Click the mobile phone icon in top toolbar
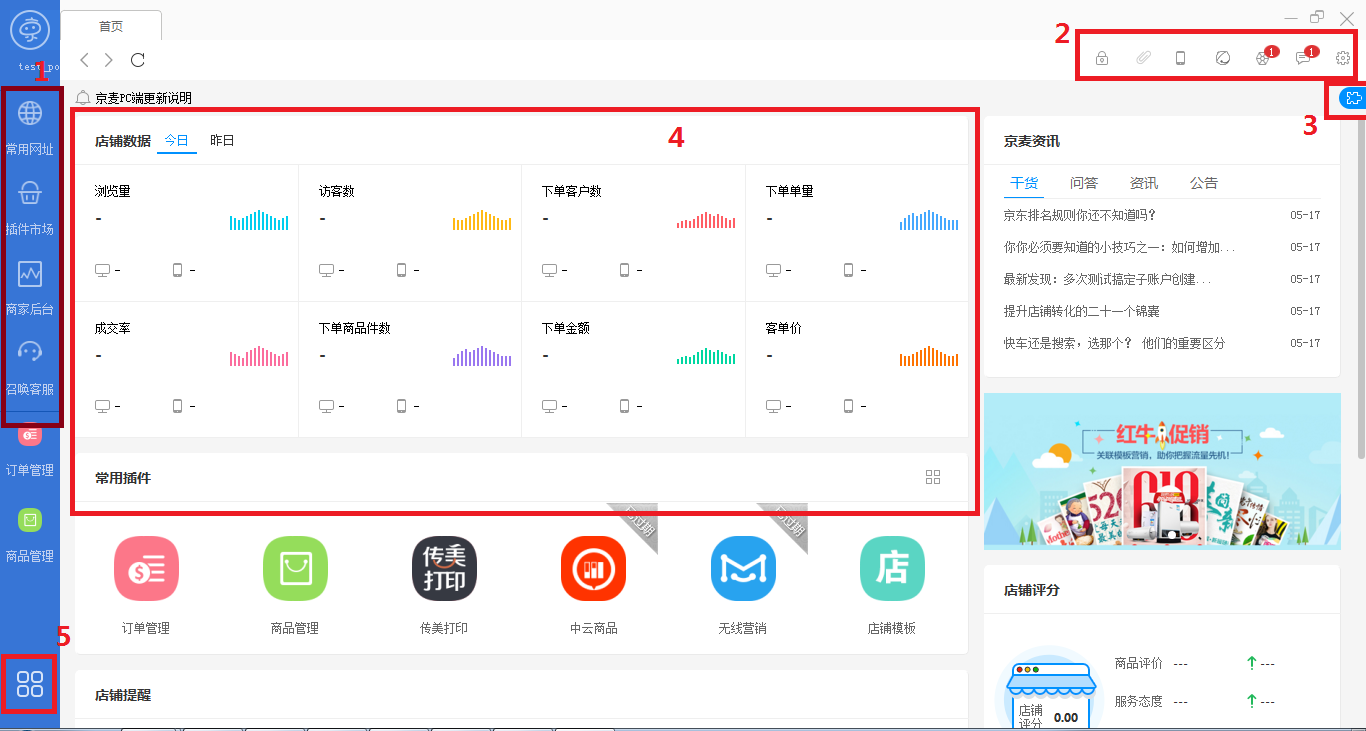The width and height of the screenshot is (1366, 731). point(1180,57)
